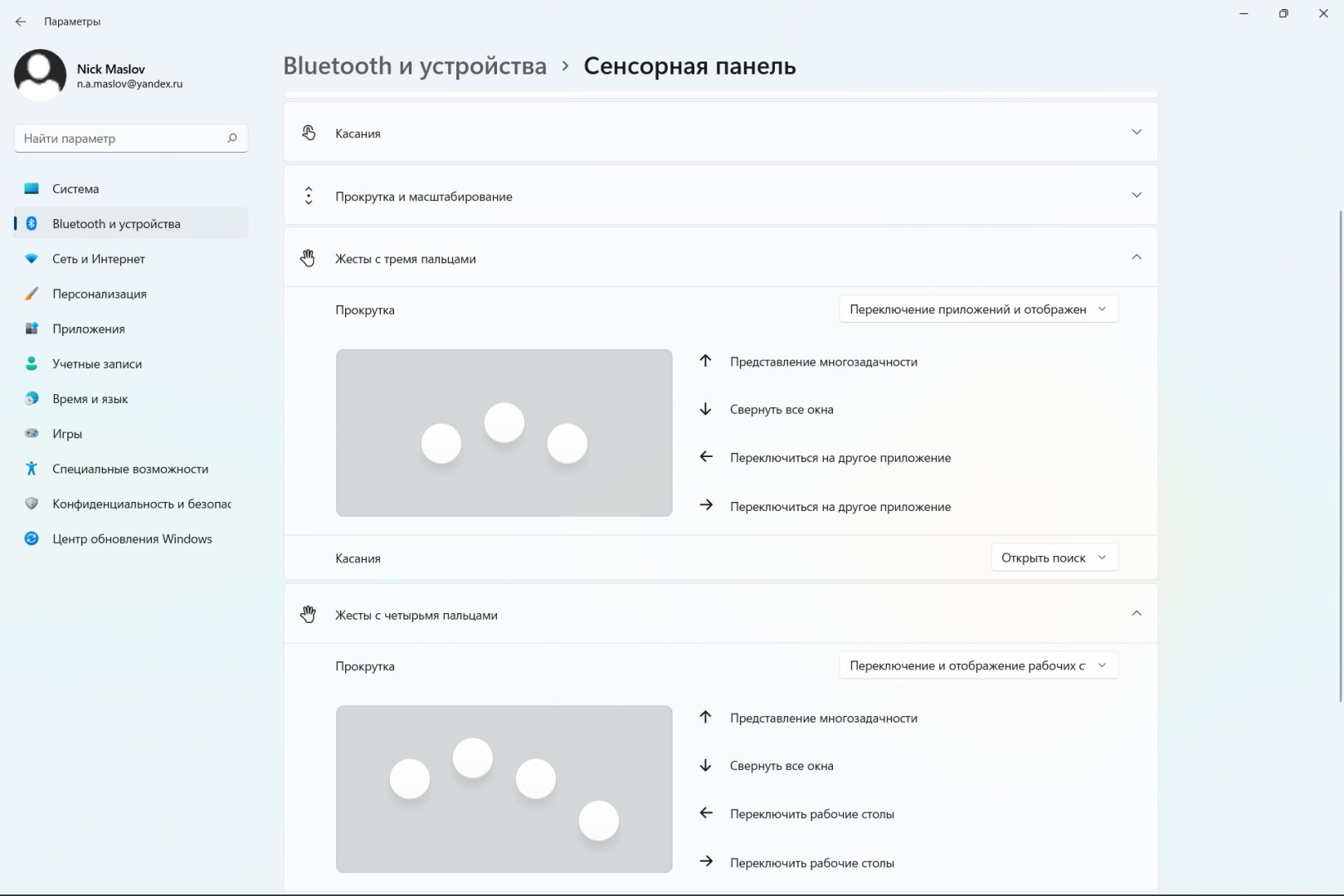Open four-finger Прокрутка dropdown
1344x896 pixels.
click(978, 665)
